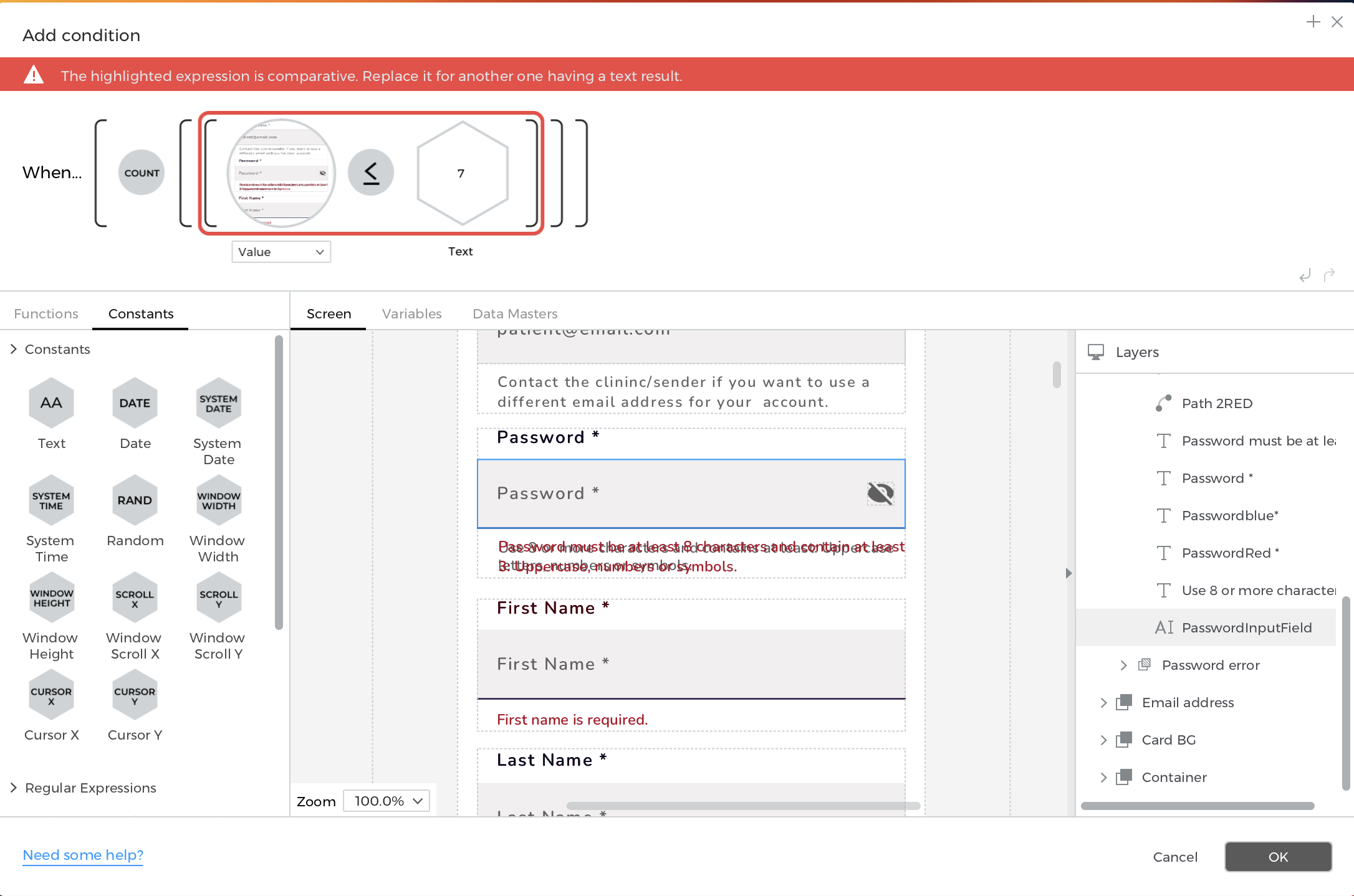Click the undo arrow icon
The width and height of the screenshot is (1354, 896).
1305,275
